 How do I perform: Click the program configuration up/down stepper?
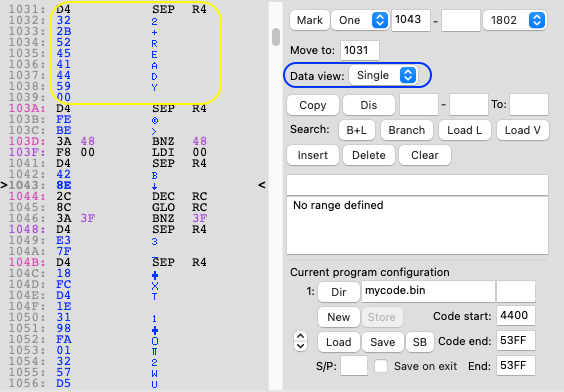tap(300, 341)
